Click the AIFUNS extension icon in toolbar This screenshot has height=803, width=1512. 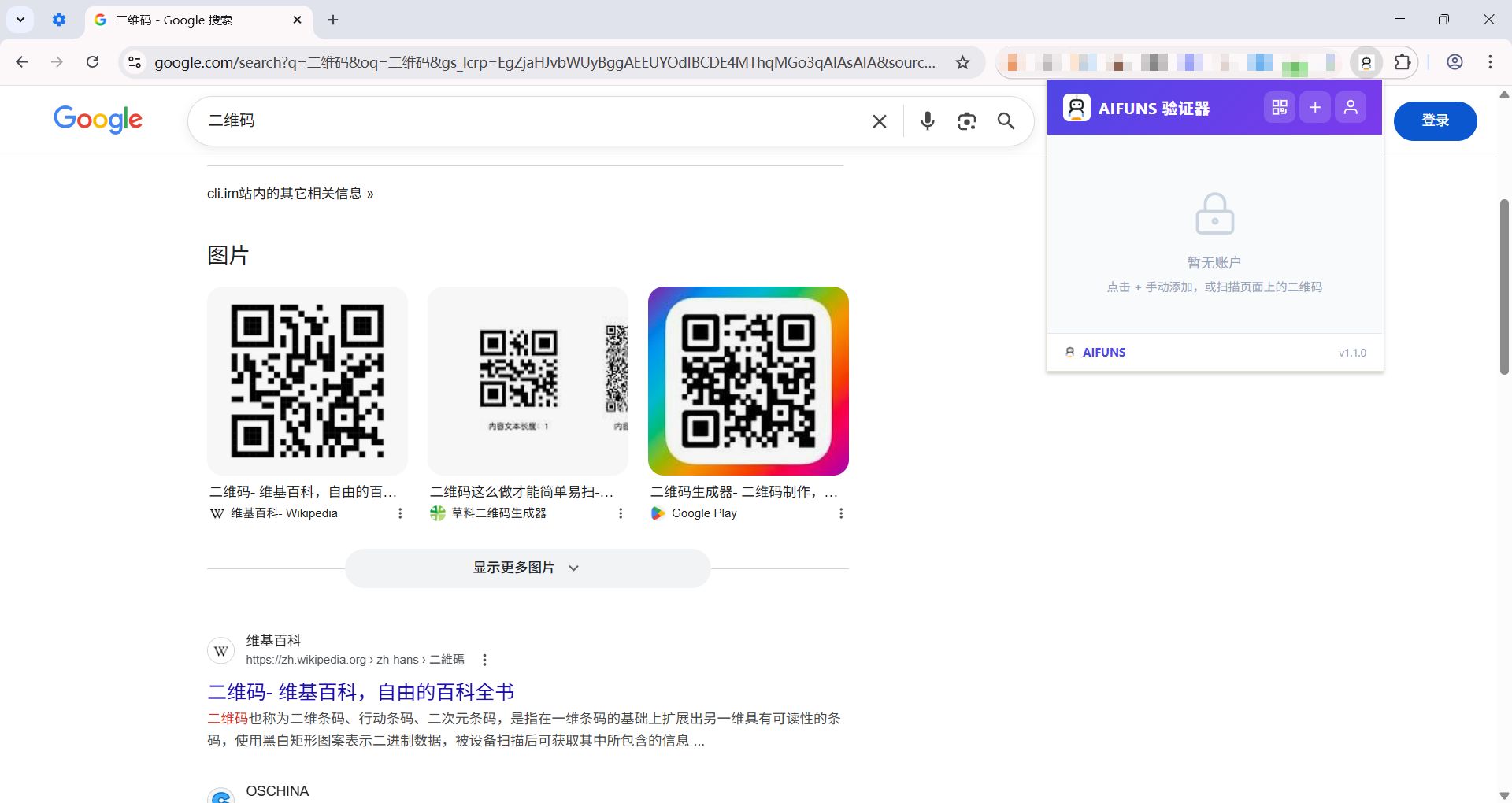(x=1366, y=62)
